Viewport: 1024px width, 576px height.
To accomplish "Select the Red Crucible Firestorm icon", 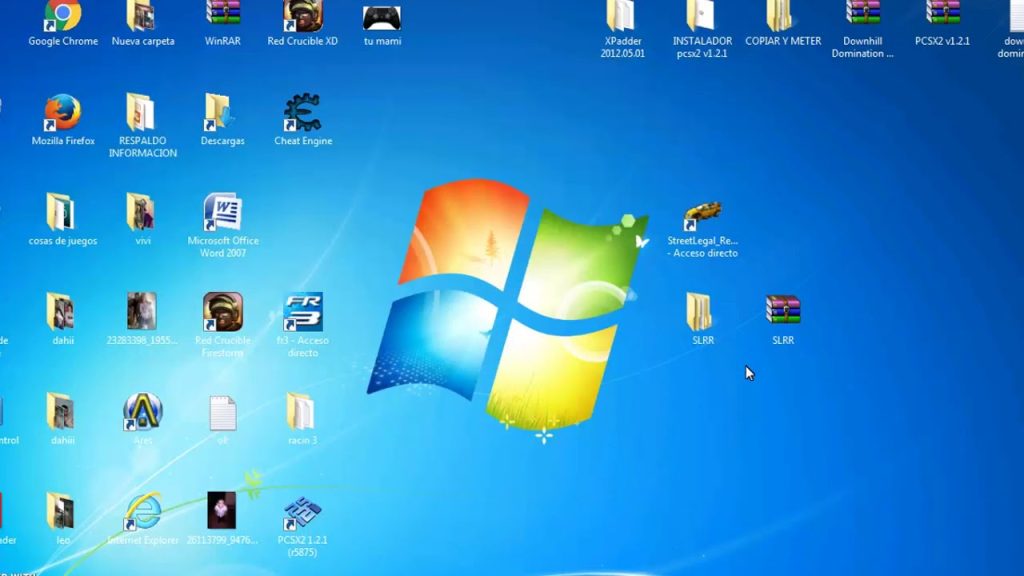I will pyautogui.click(x=223, y=312).
